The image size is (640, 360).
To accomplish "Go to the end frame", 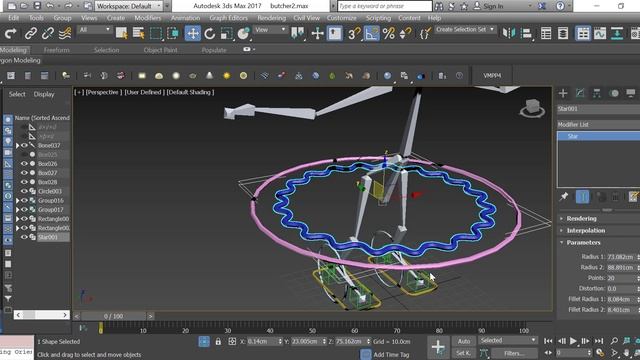I will [x=598, y=341].
